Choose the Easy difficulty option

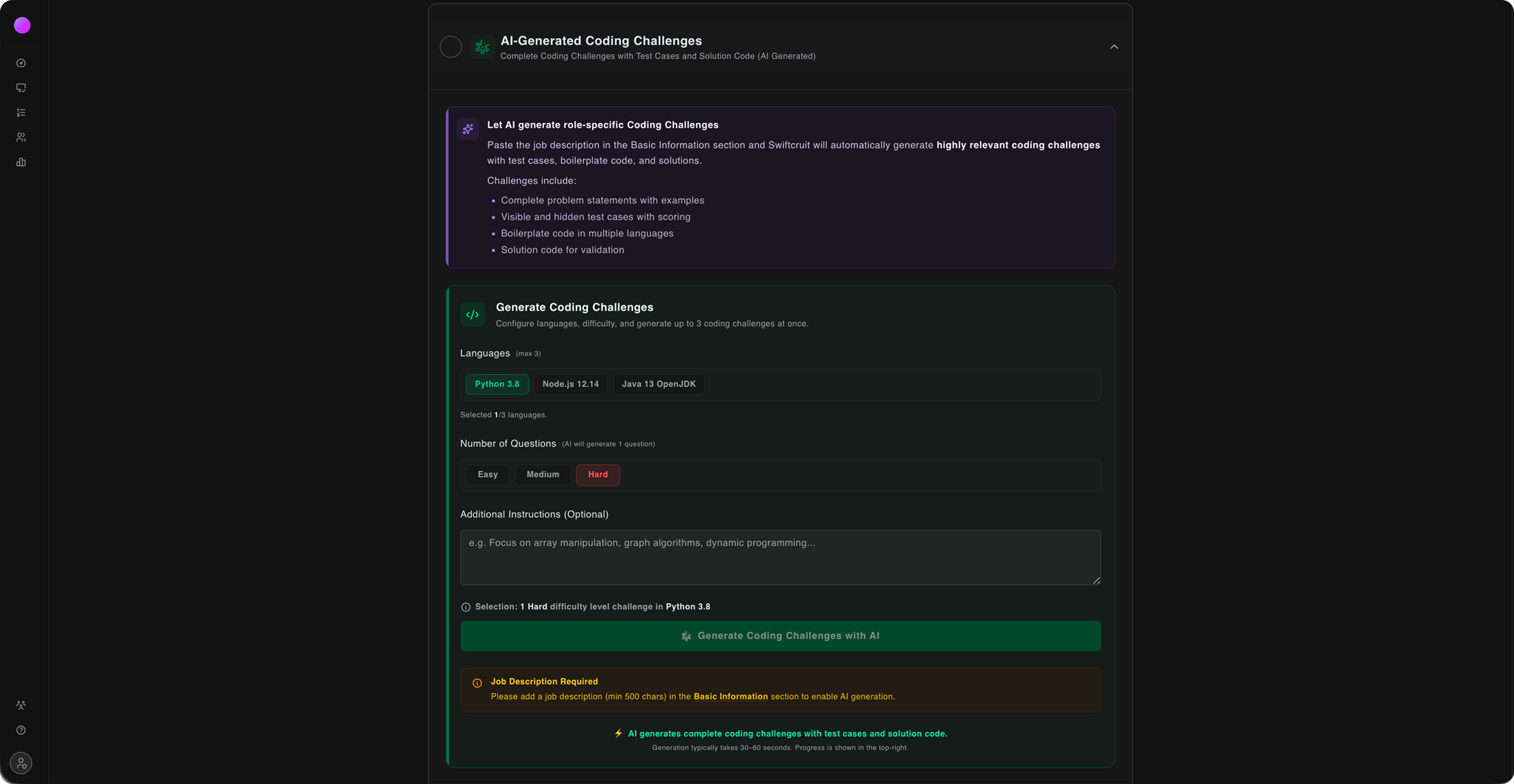pos(487,475)
